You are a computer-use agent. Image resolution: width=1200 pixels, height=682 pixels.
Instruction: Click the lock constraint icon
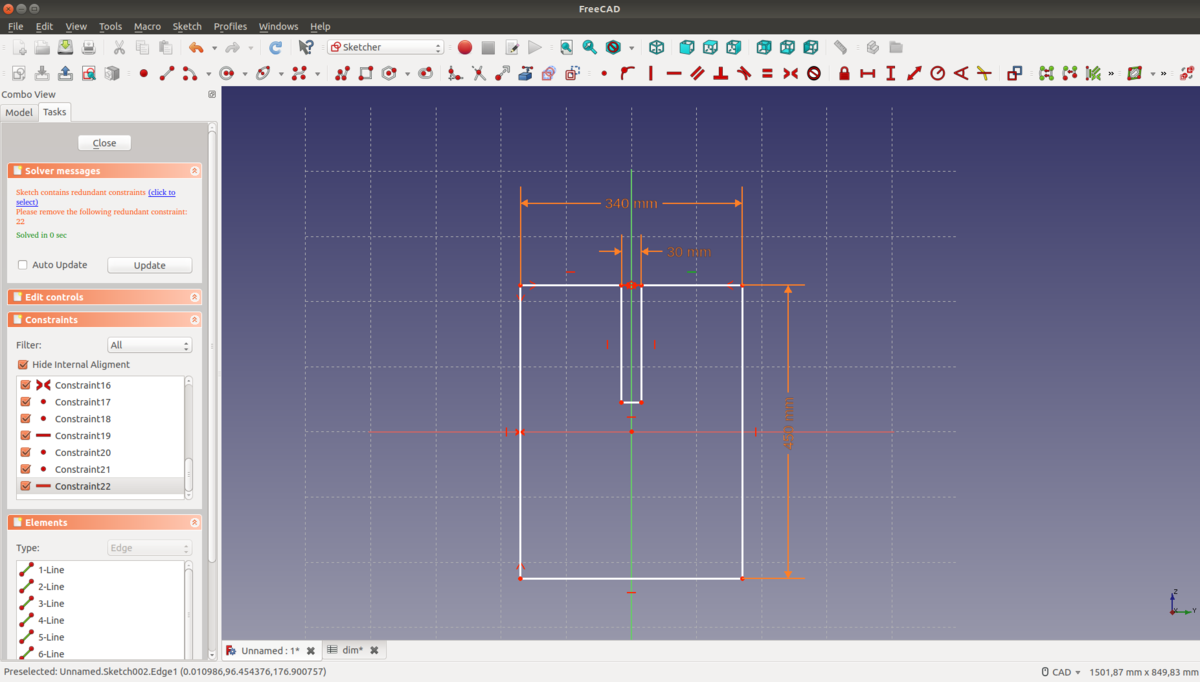tap(844, 73)
